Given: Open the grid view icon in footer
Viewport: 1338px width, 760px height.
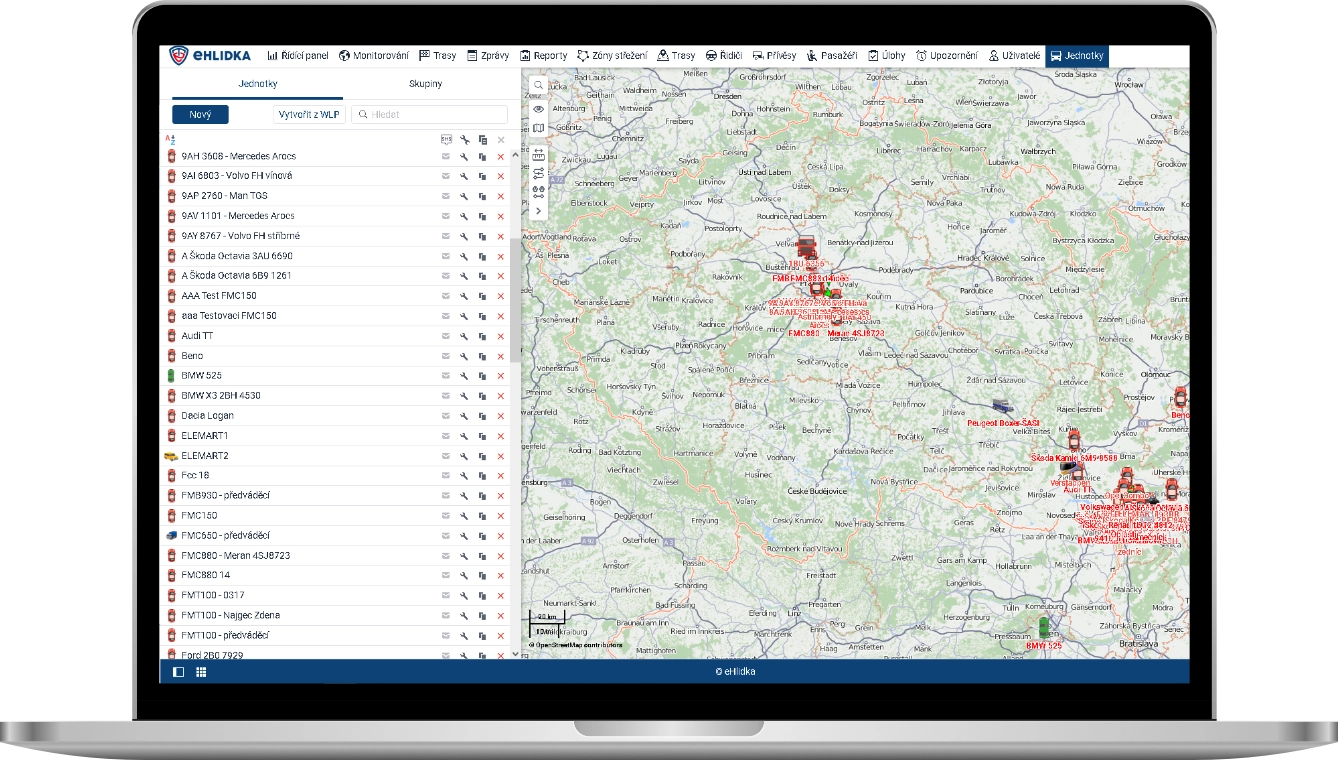Looking at the screenshot, I should click(201, 672).
